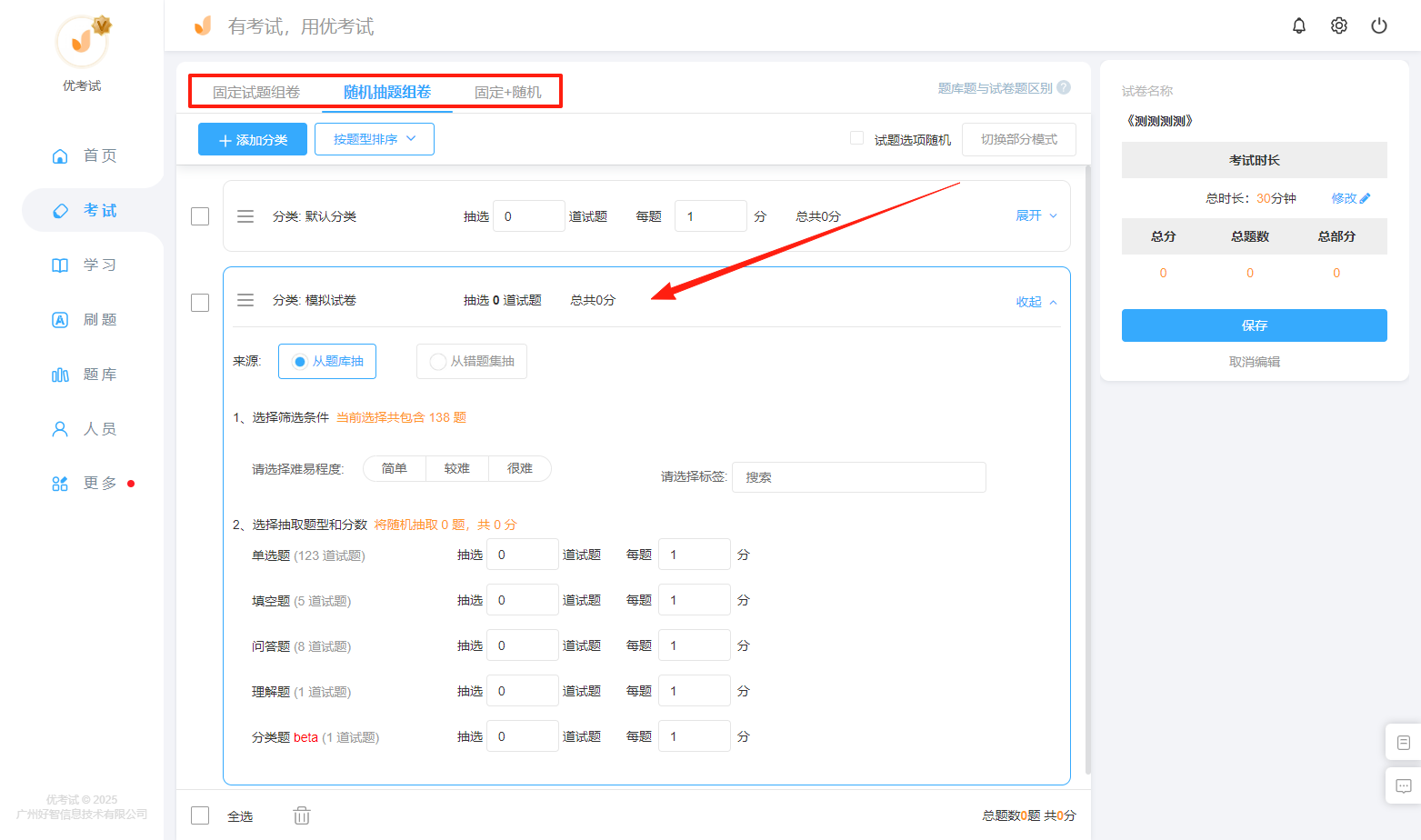This screenshot has width=1421, height=840.
Task: Click 单选题 抽选 count field
Action: (523, 555)
